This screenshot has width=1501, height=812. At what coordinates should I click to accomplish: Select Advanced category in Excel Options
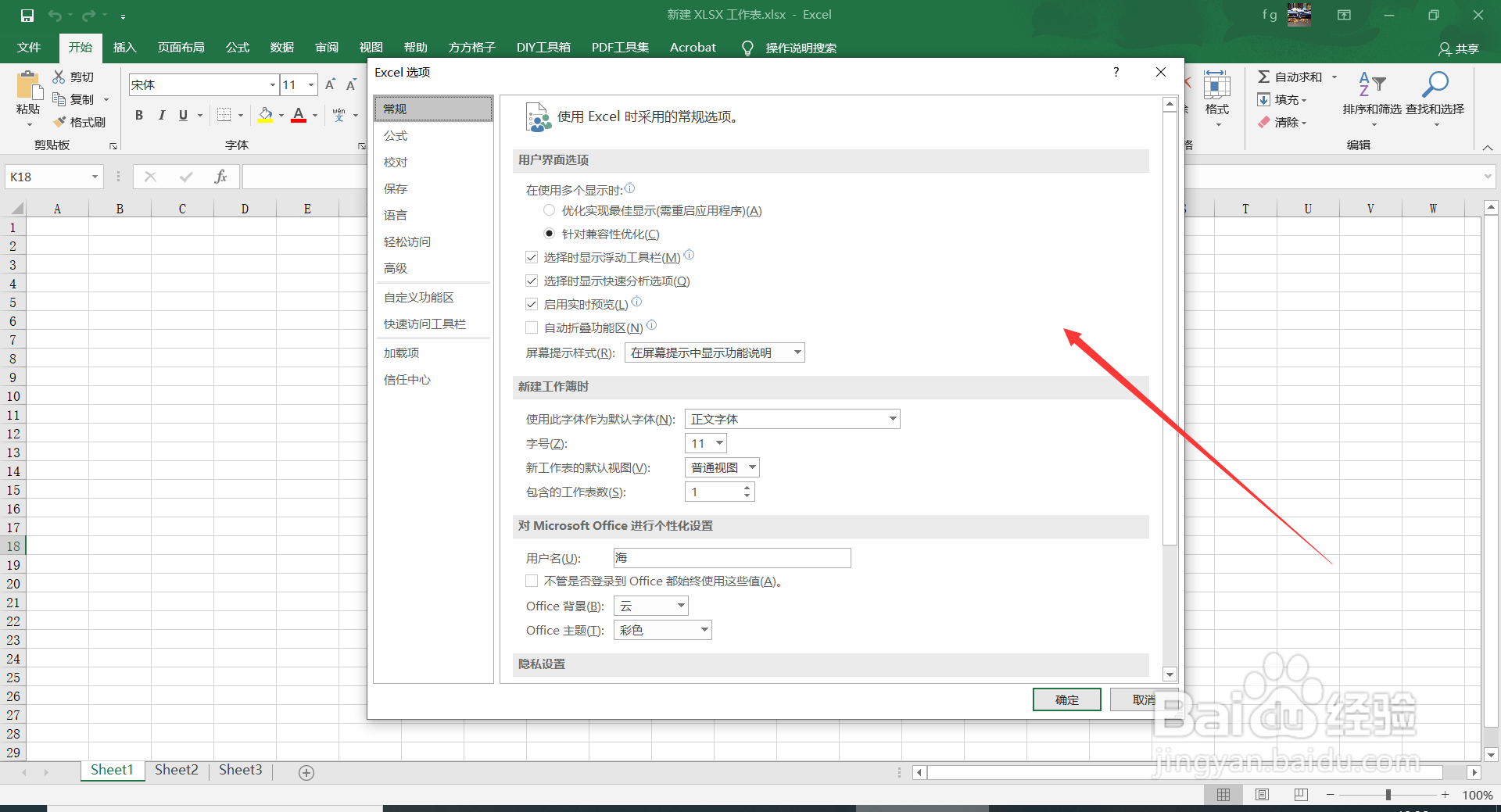click(x=433, y=268)
